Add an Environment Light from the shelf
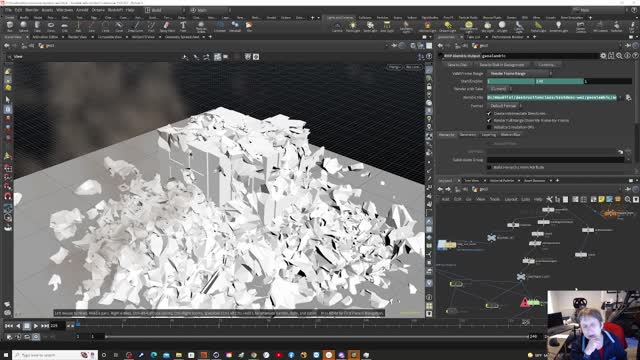The width and height of the screenshot is (640, 360). tap(469, 27)
